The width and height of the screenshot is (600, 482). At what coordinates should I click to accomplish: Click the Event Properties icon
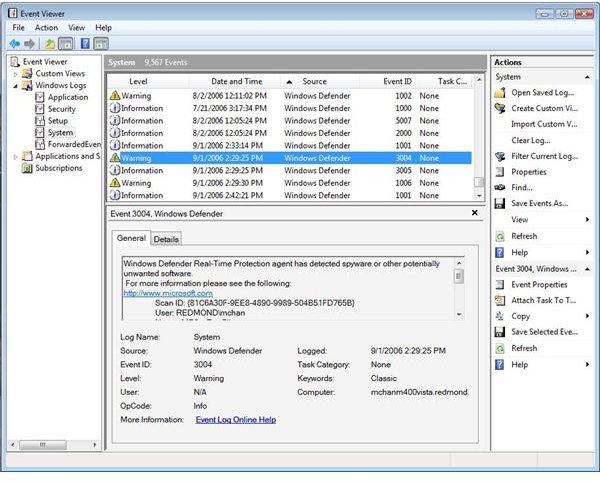[x=500, y=285]
